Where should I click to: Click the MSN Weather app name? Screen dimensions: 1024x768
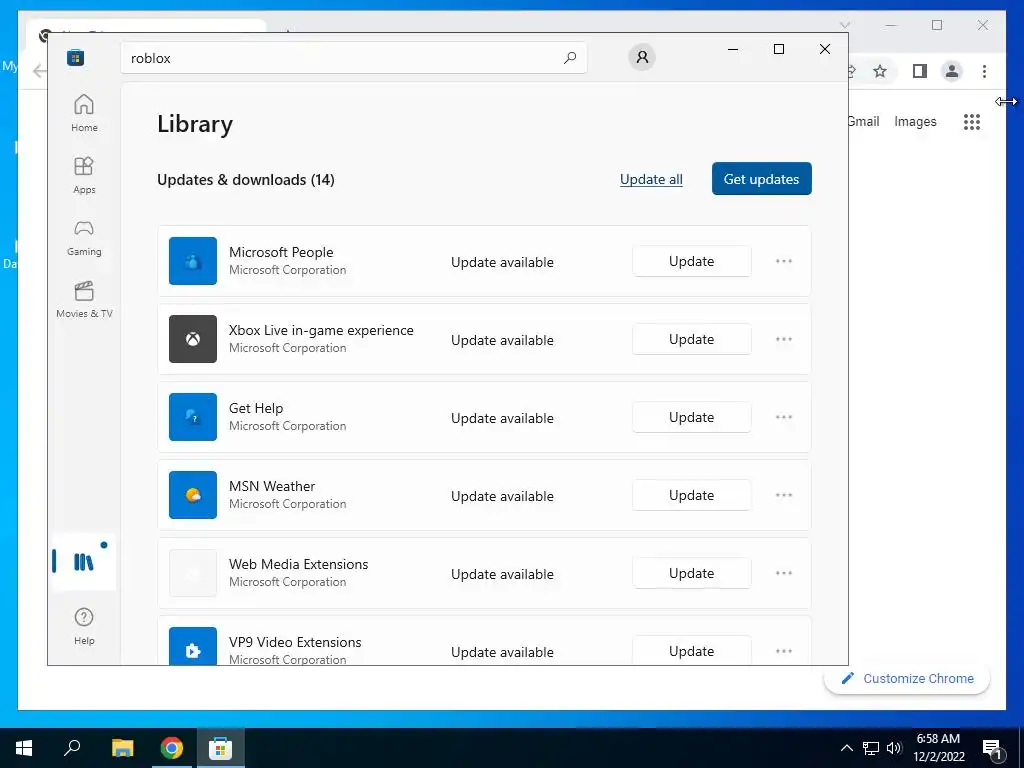click(x=272, y=486)
